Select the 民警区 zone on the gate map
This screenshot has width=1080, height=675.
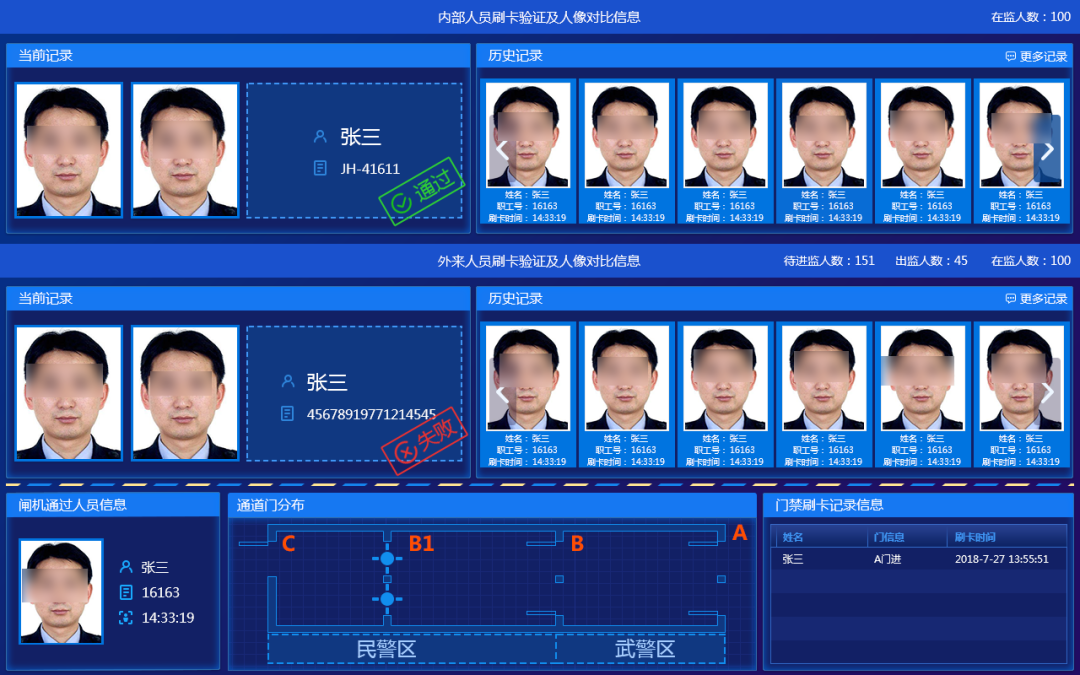386,649
